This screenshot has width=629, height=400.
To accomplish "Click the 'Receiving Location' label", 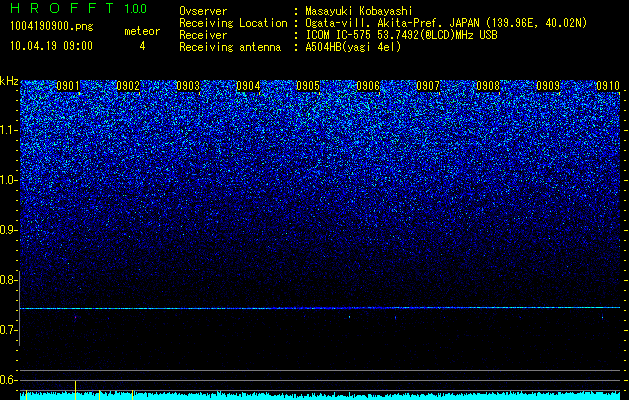I will point(233,23).
